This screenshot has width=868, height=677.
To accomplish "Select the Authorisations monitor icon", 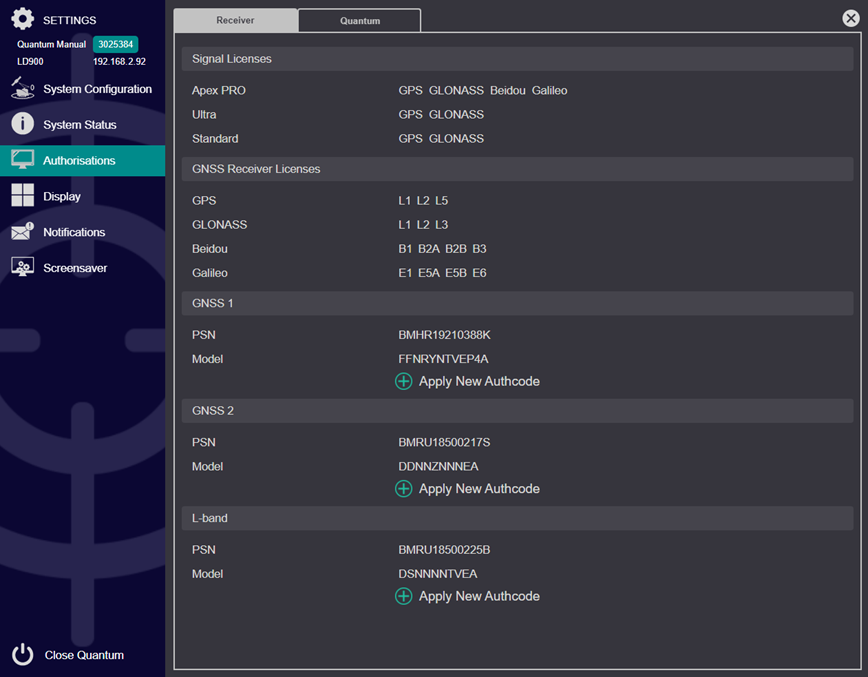I will pos(22,160).
